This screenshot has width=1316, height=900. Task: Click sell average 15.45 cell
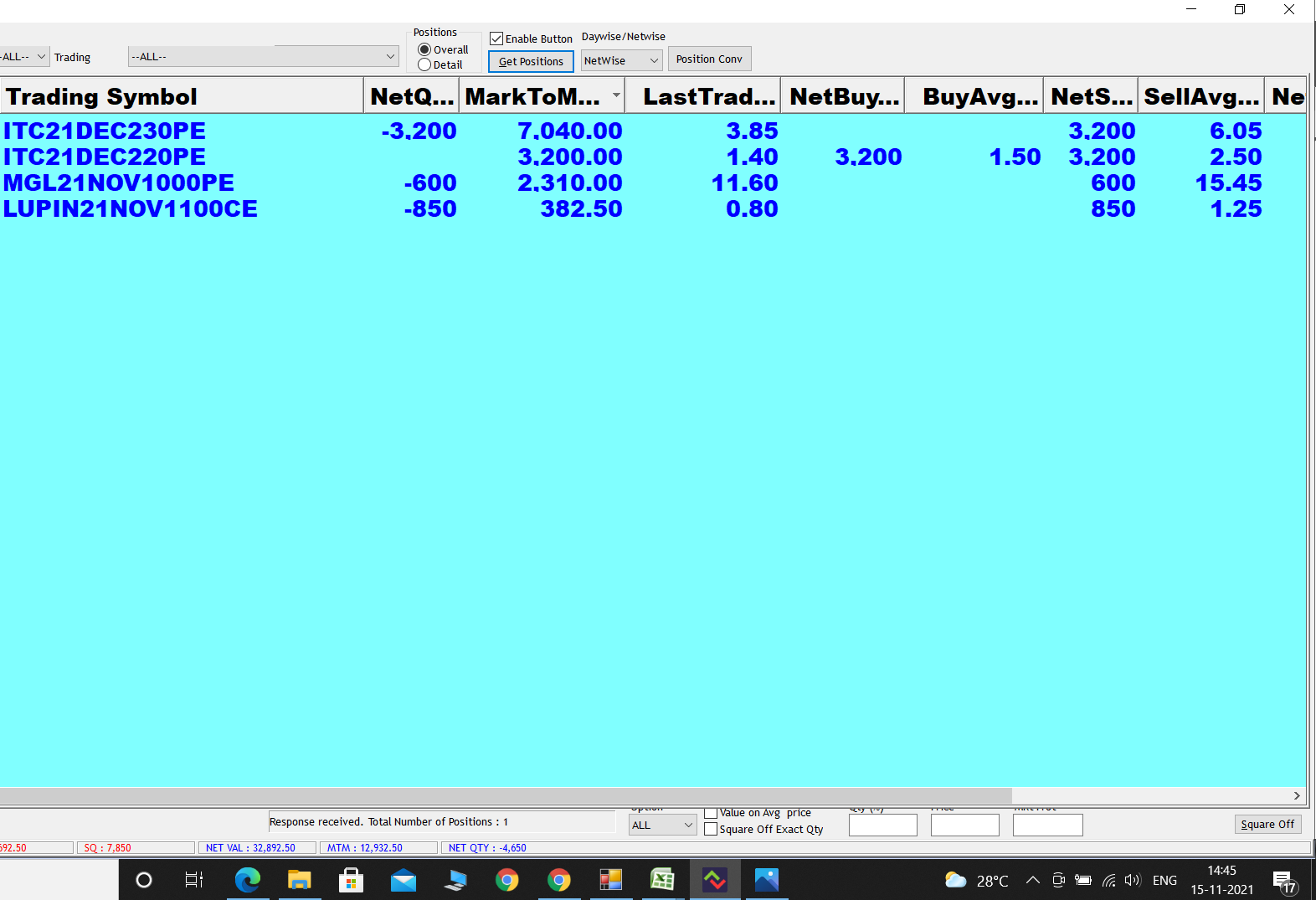(x=1228, y=183)
